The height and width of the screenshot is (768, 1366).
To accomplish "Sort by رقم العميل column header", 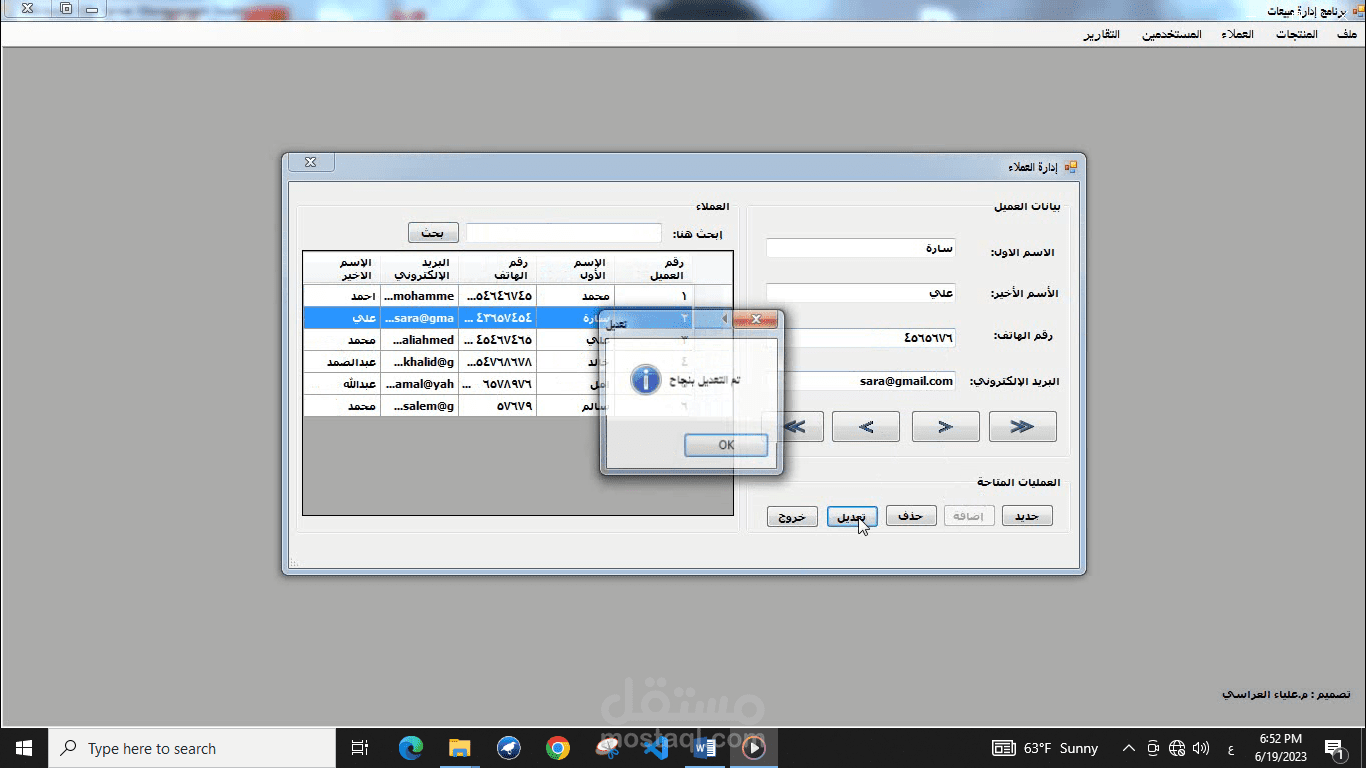I will coord(654,268).
